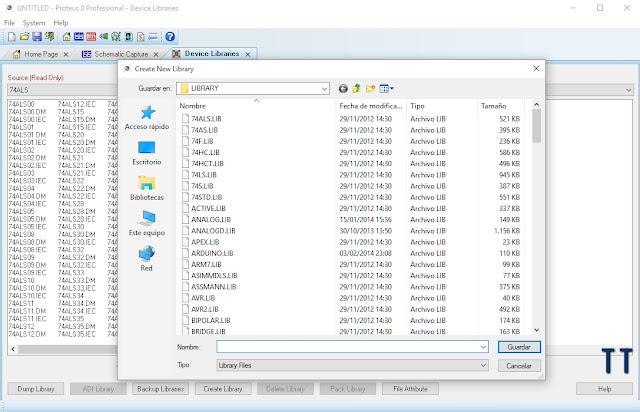
Task: Click the file list scroll down arrow
Action: [536, 330]
